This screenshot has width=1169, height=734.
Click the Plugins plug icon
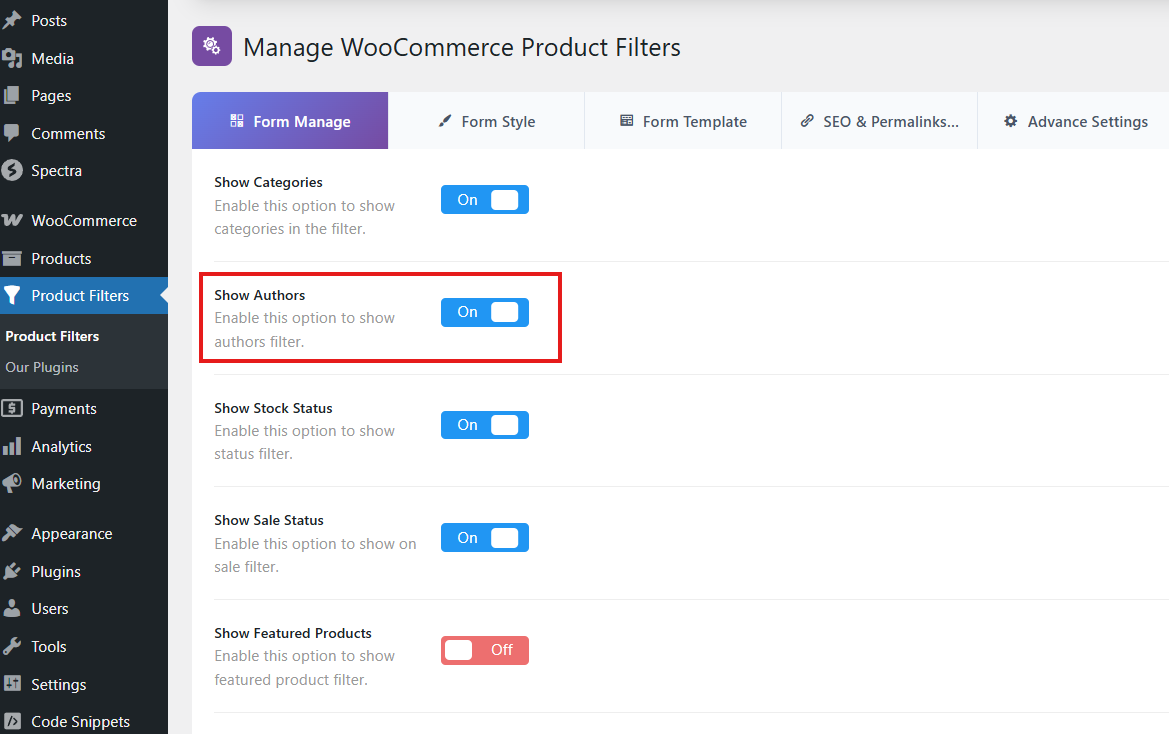tap(12, 572)
